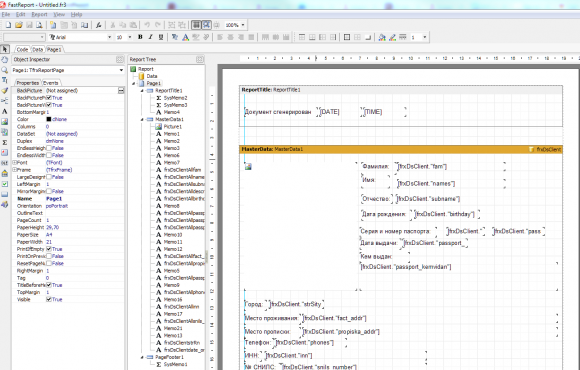Select the copy format brush tool
This screenshot has height=370, width=580.
tap(5, 90)
